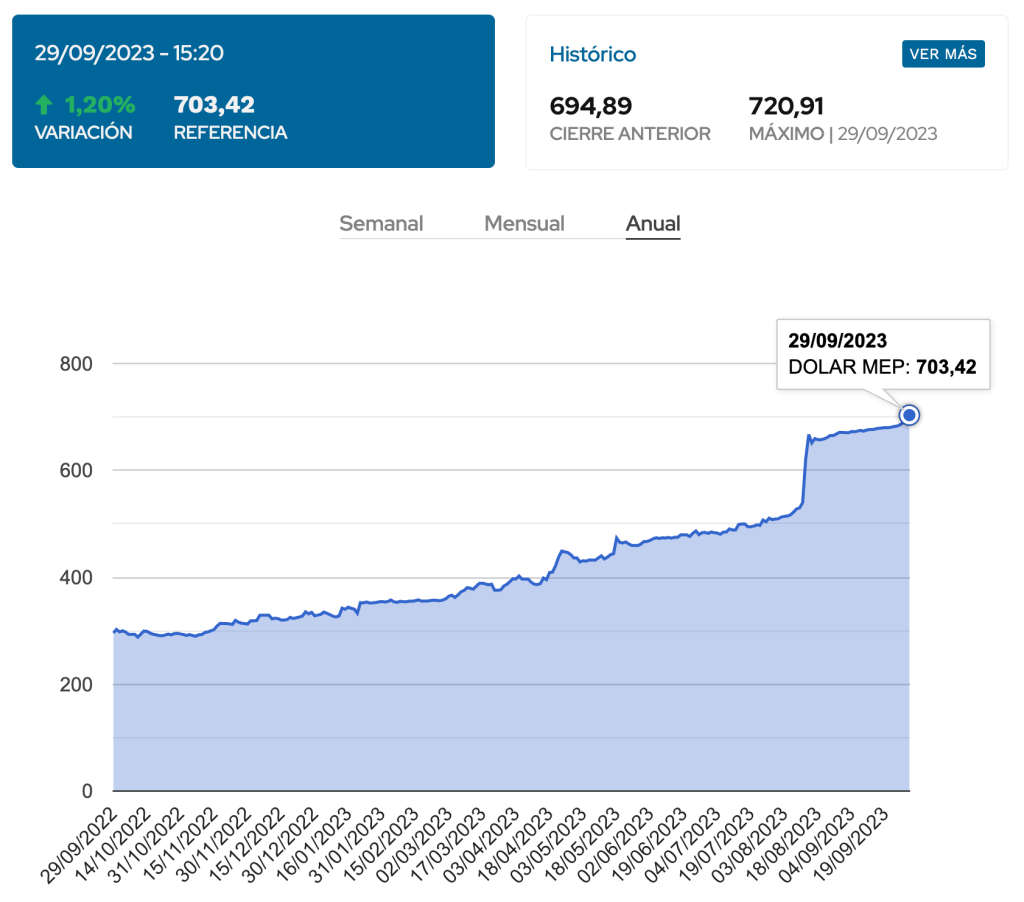Click the DOLAR MEP tooltip box
Image resolution: width=1024 pixels, height=902 pixels.
pyautogui.click(x=883, y=355)
